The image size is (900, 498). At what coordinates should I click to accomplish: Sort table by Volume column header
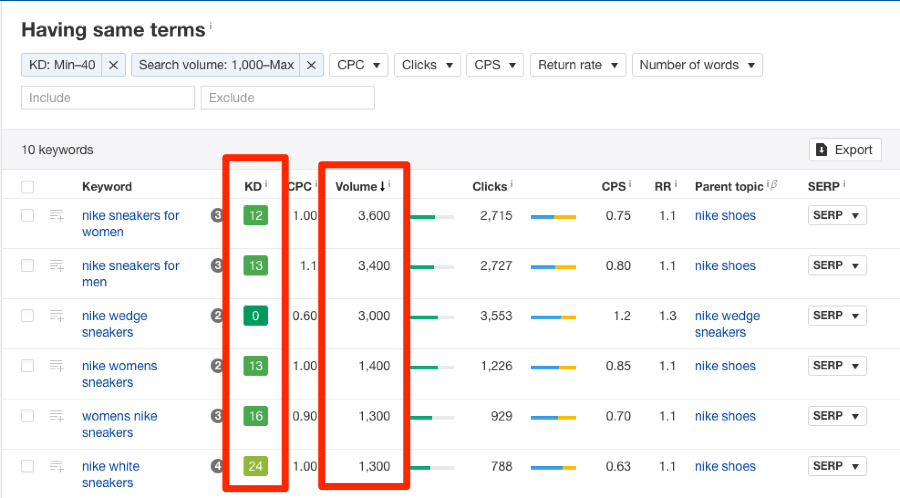[x=359, y=186]
